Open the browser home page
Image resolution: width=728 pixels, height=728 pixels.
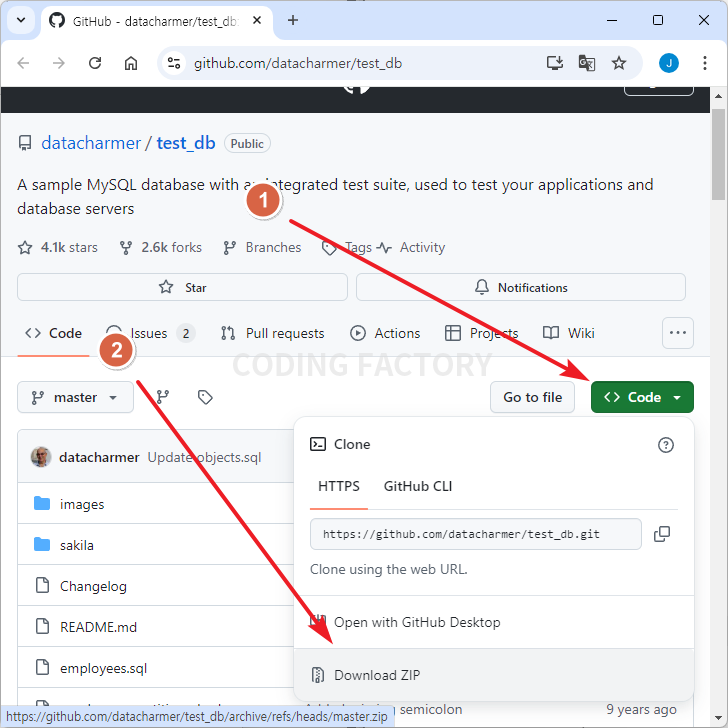point(131,63)
